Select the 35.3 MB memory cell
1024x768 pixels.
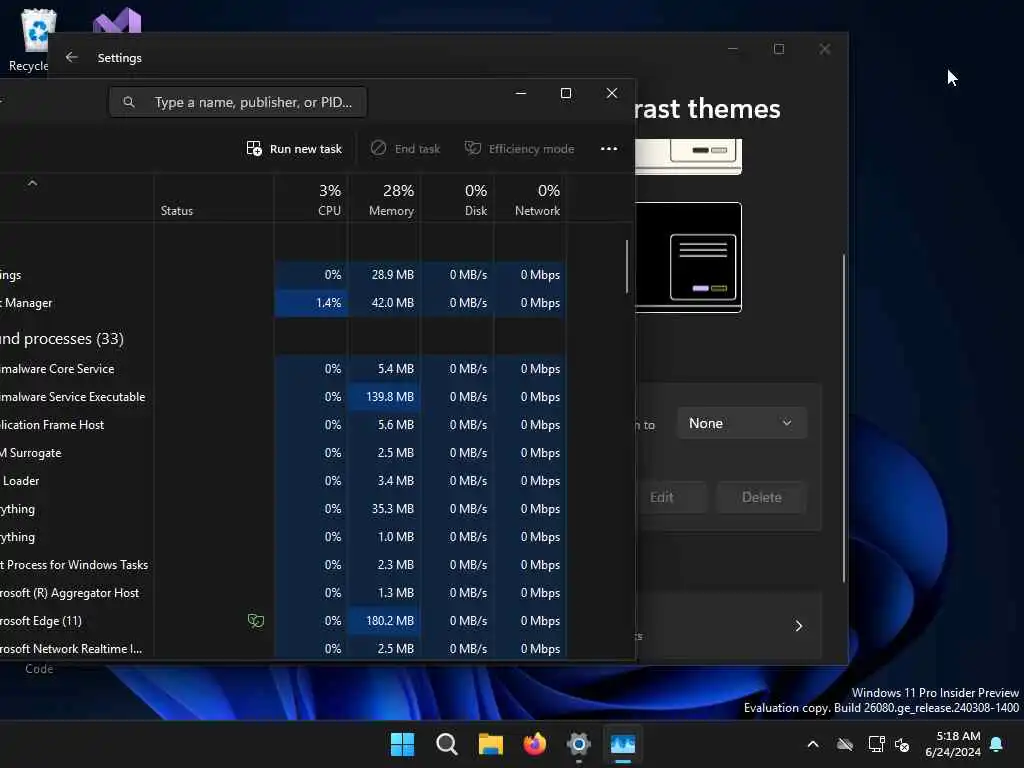click(x=384, y=509)
